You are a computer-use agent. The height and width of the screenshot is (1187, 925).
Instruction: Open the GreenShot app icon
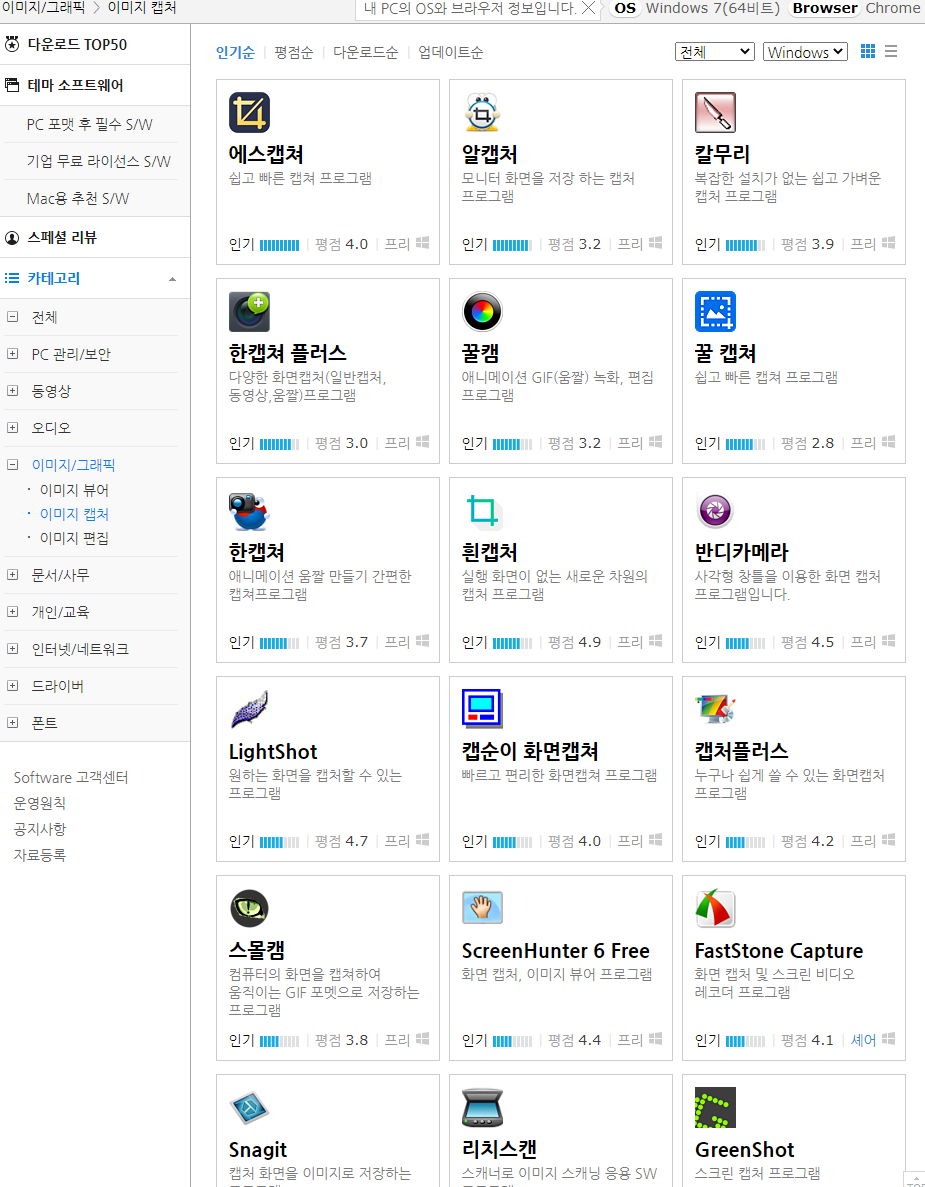click(715, 1108)
